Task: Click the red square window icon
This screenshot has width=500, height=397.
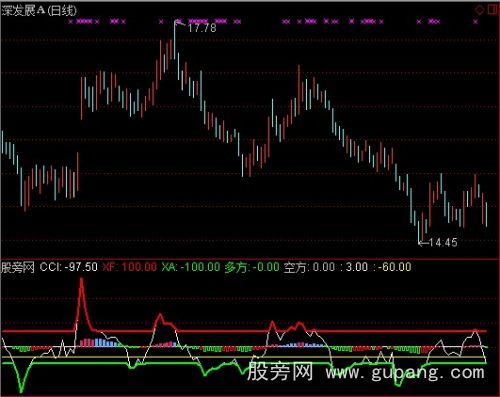Action: 493,9
